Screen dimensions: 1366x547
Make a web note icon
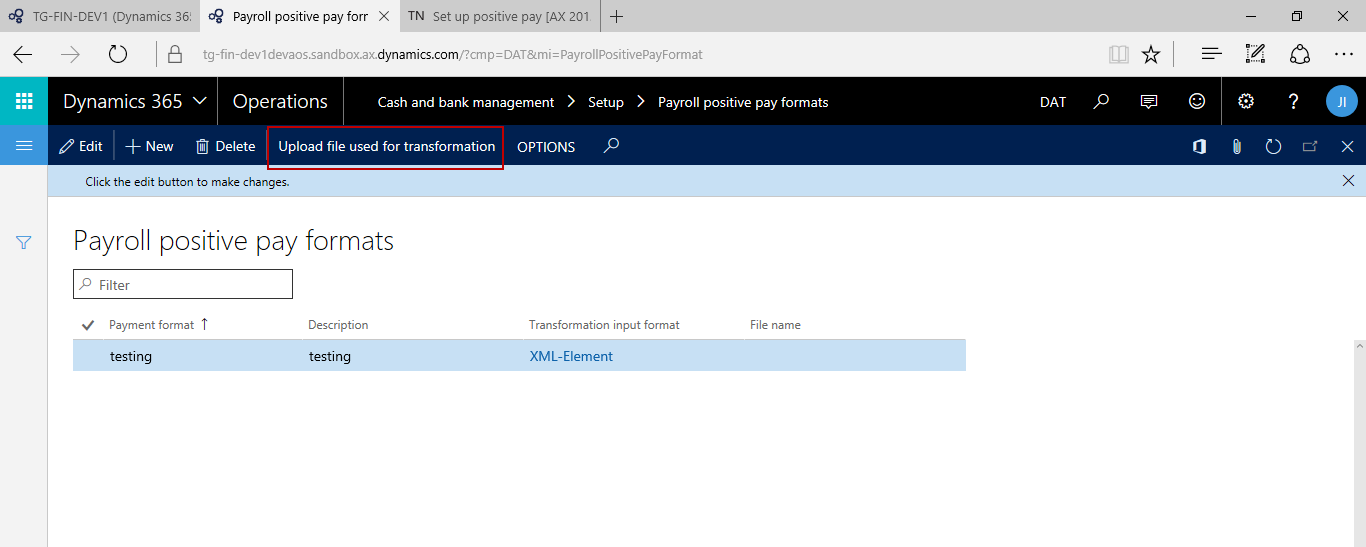pyautogui.click(x=1255, y=54)
